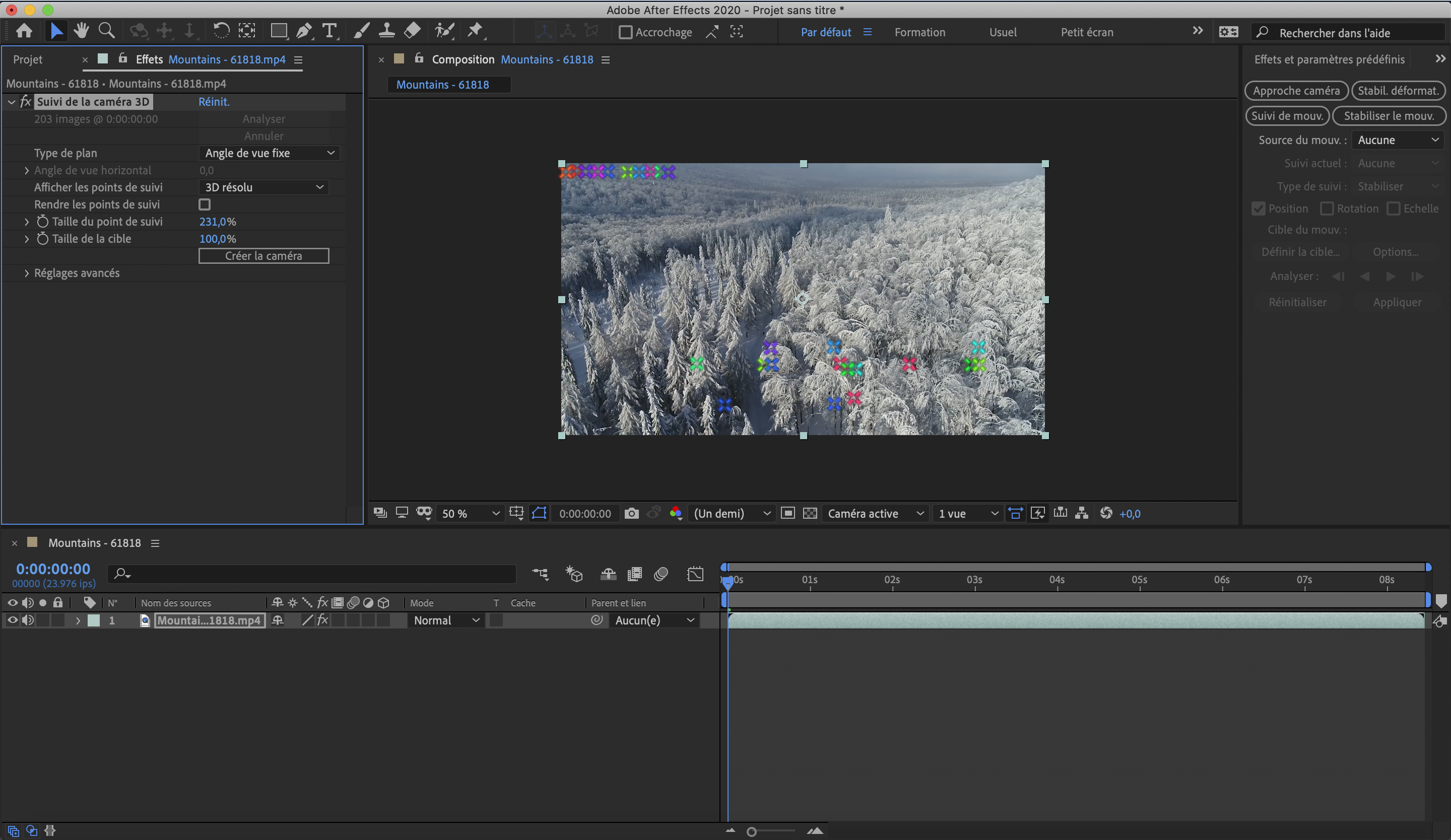Select the Puppet Pin tool
Viewport: 1451px width, 840px height.
(475, 31)
